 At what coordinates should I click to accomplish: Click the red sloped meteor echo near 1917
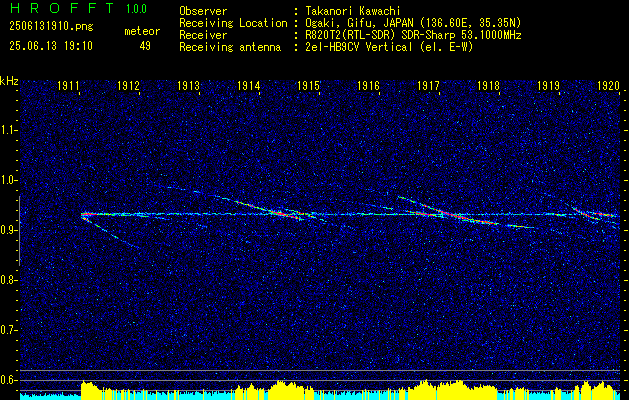[461, 216]
